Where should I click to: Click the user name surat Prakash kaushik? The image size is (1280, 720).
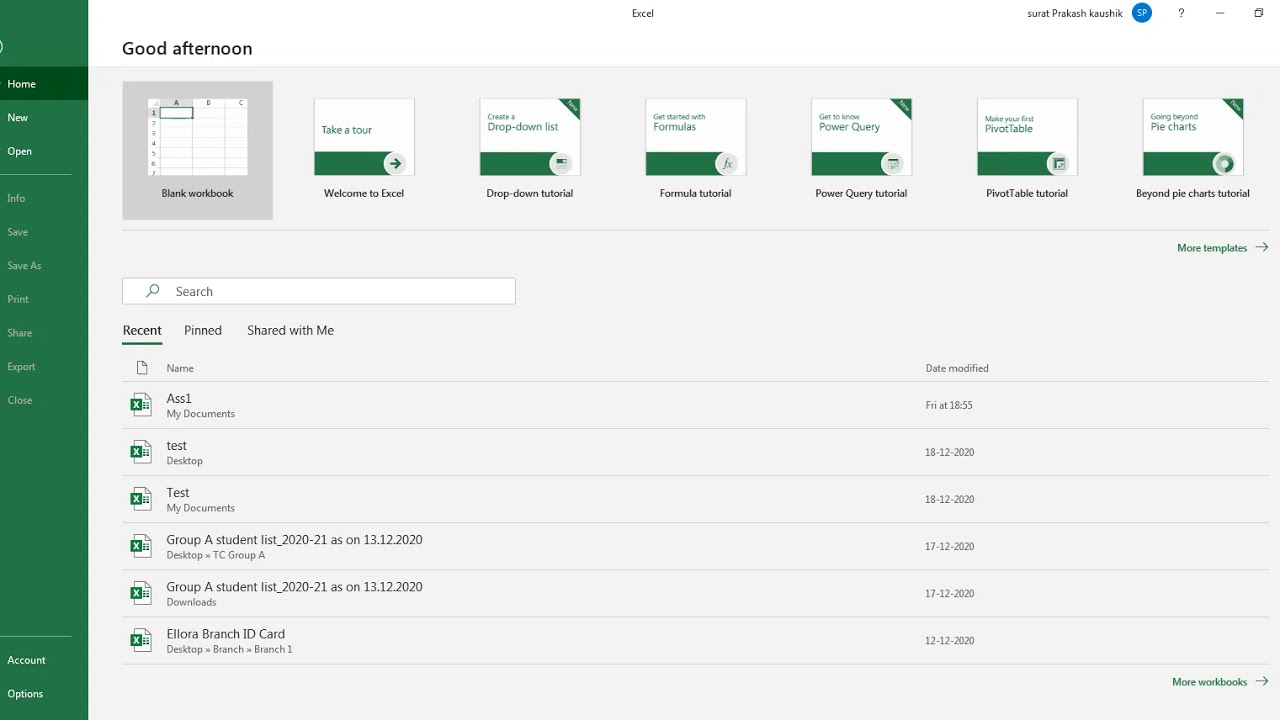[x=1075, y=13]
